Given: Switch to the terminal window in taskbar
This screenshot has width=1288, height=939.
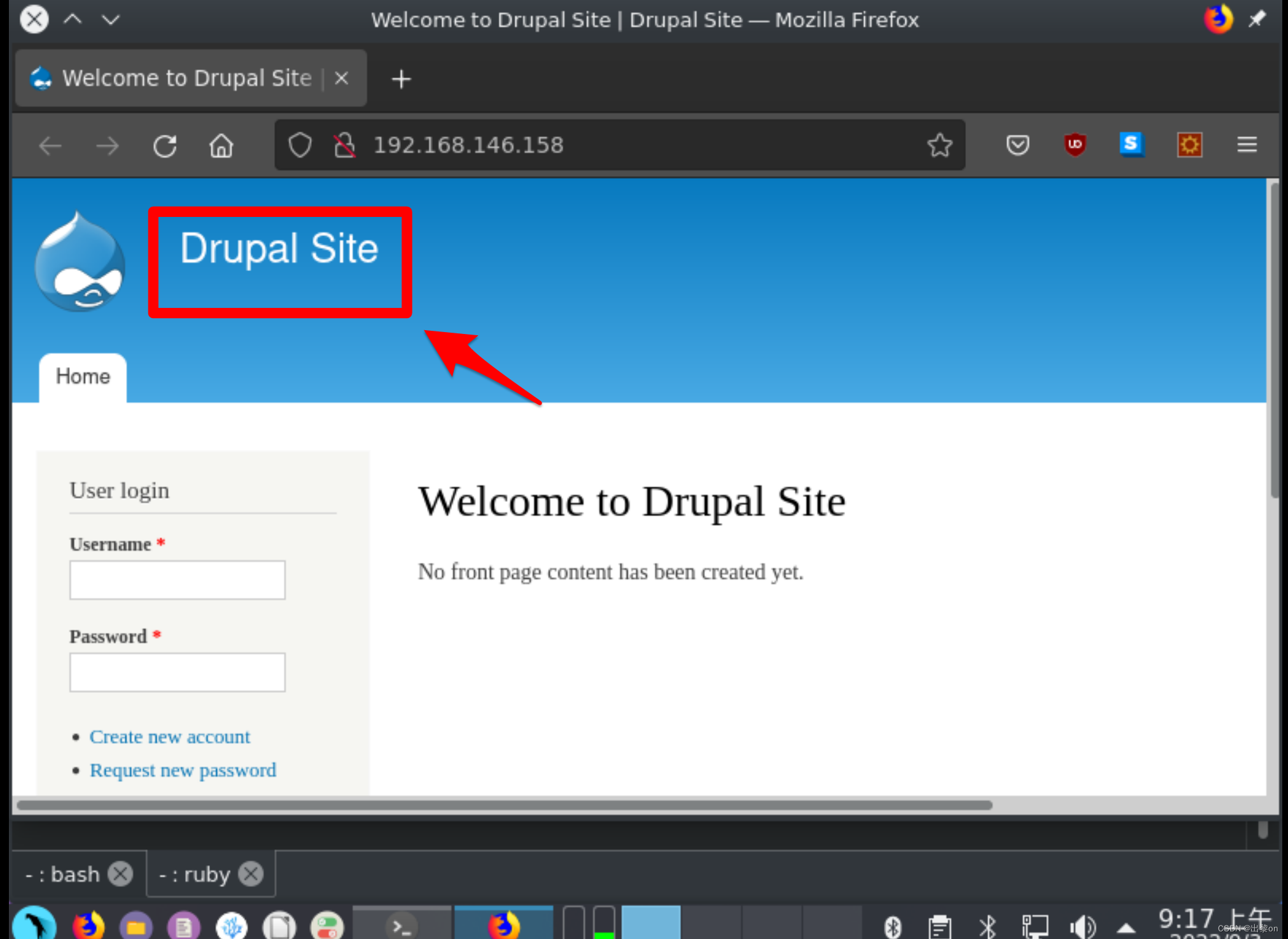Looking at the screenshot, I should pos(402,924).
